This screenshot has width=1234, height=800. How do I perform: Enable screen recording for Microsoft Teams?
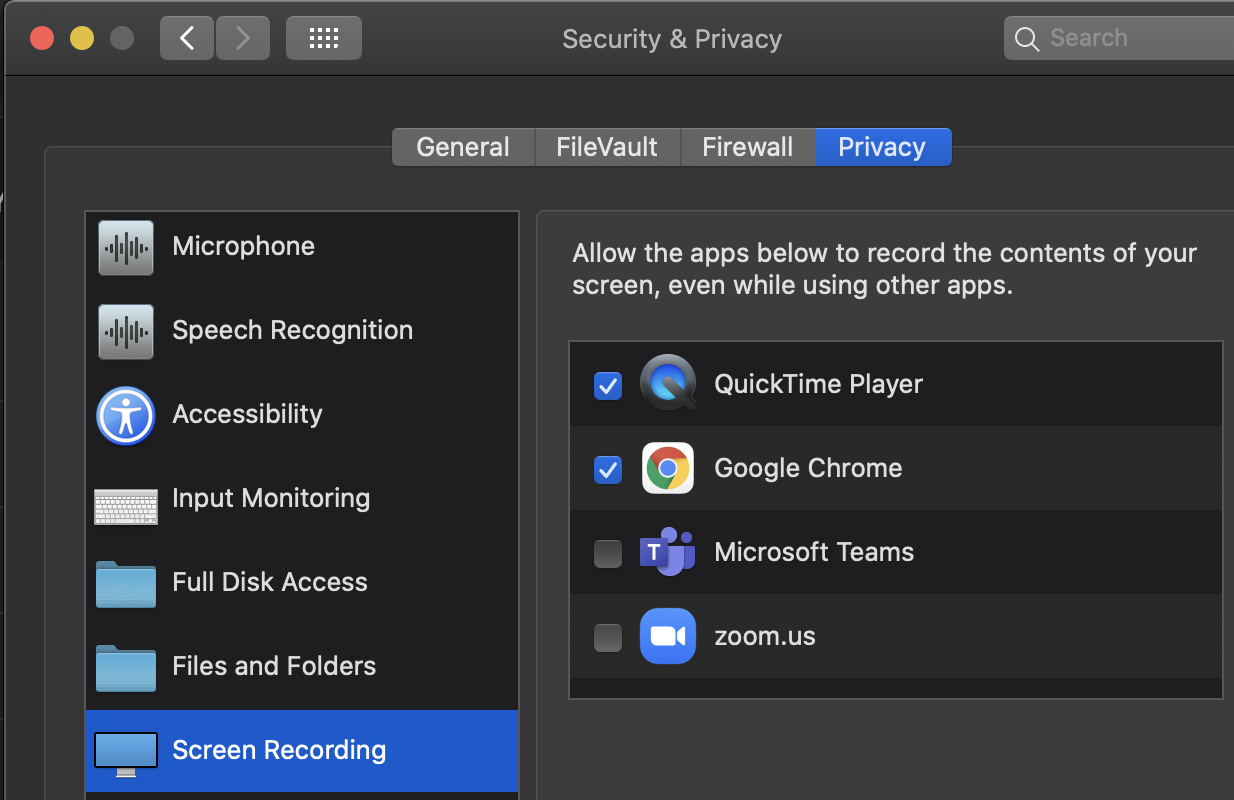tap(608, 553)
